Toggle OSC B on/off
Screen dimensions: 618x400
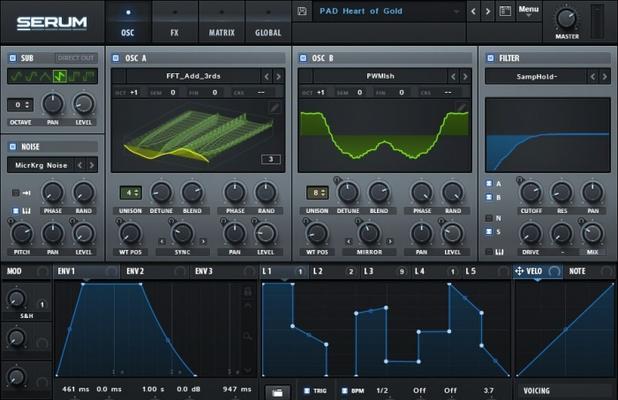point(303,58)
